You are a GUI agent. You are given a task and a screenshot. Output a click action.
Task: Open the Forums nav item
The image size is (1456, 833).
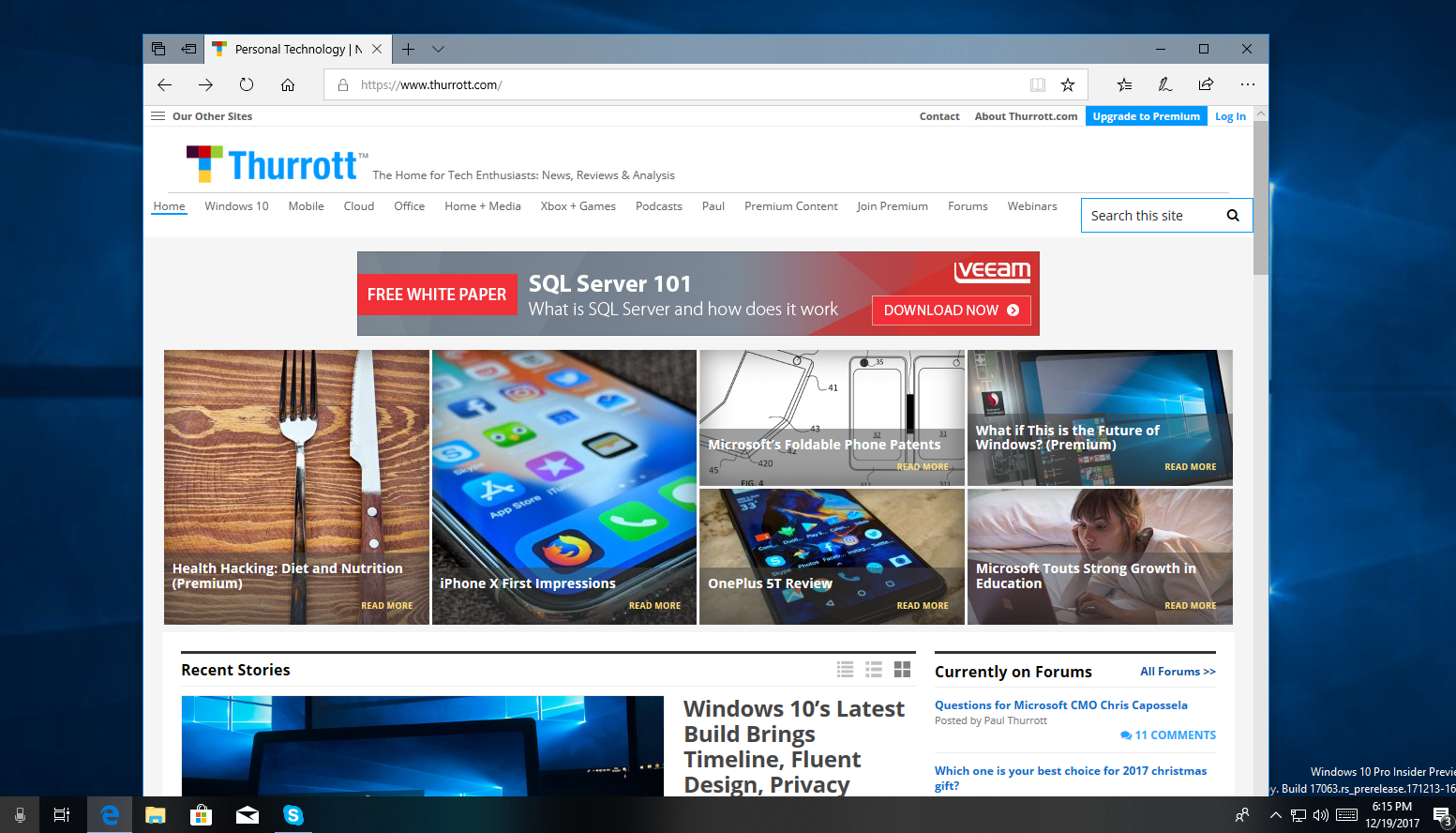pos(968,206)
